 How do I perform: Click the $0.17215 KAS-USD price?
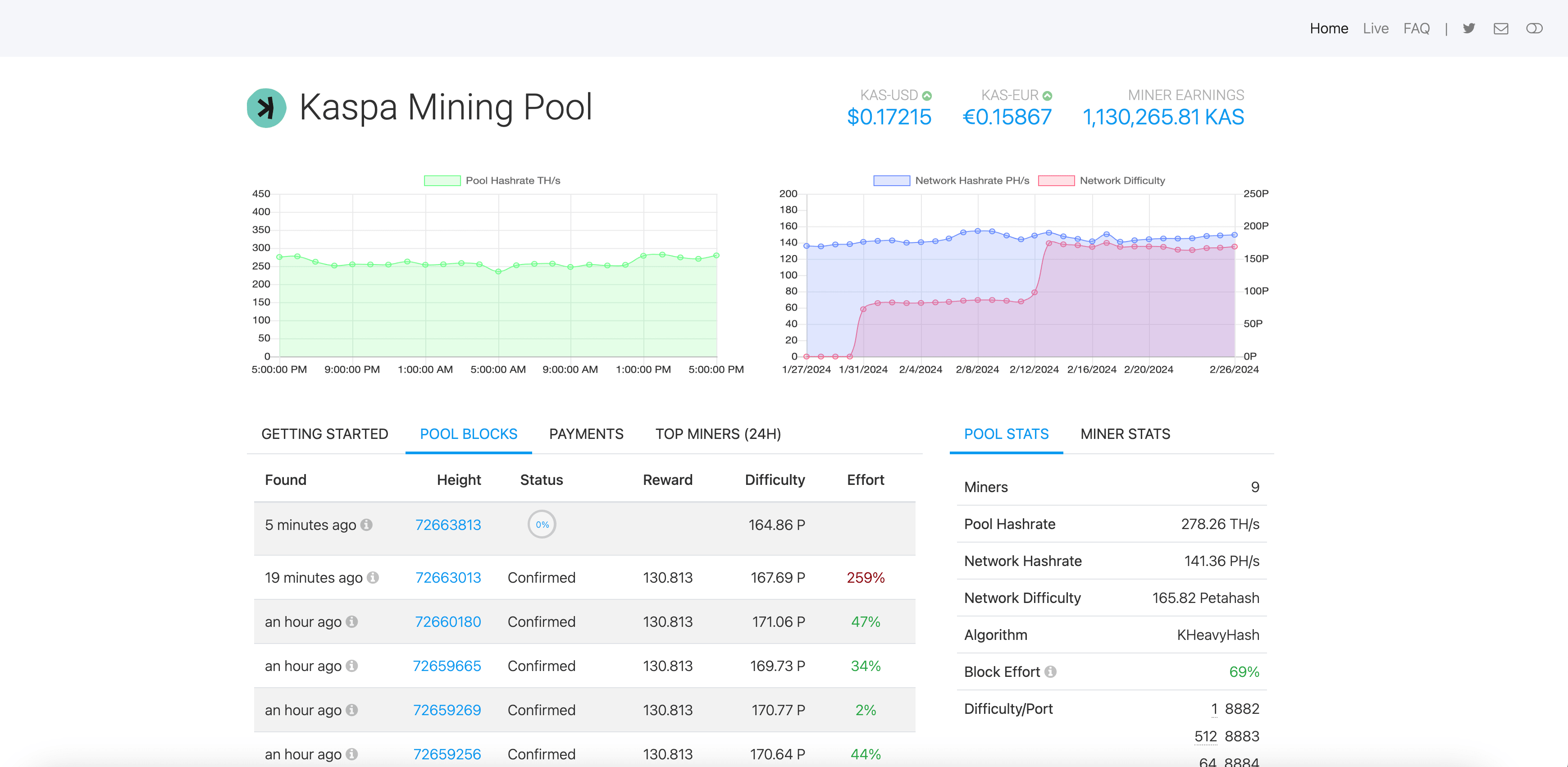pos(889,117)
